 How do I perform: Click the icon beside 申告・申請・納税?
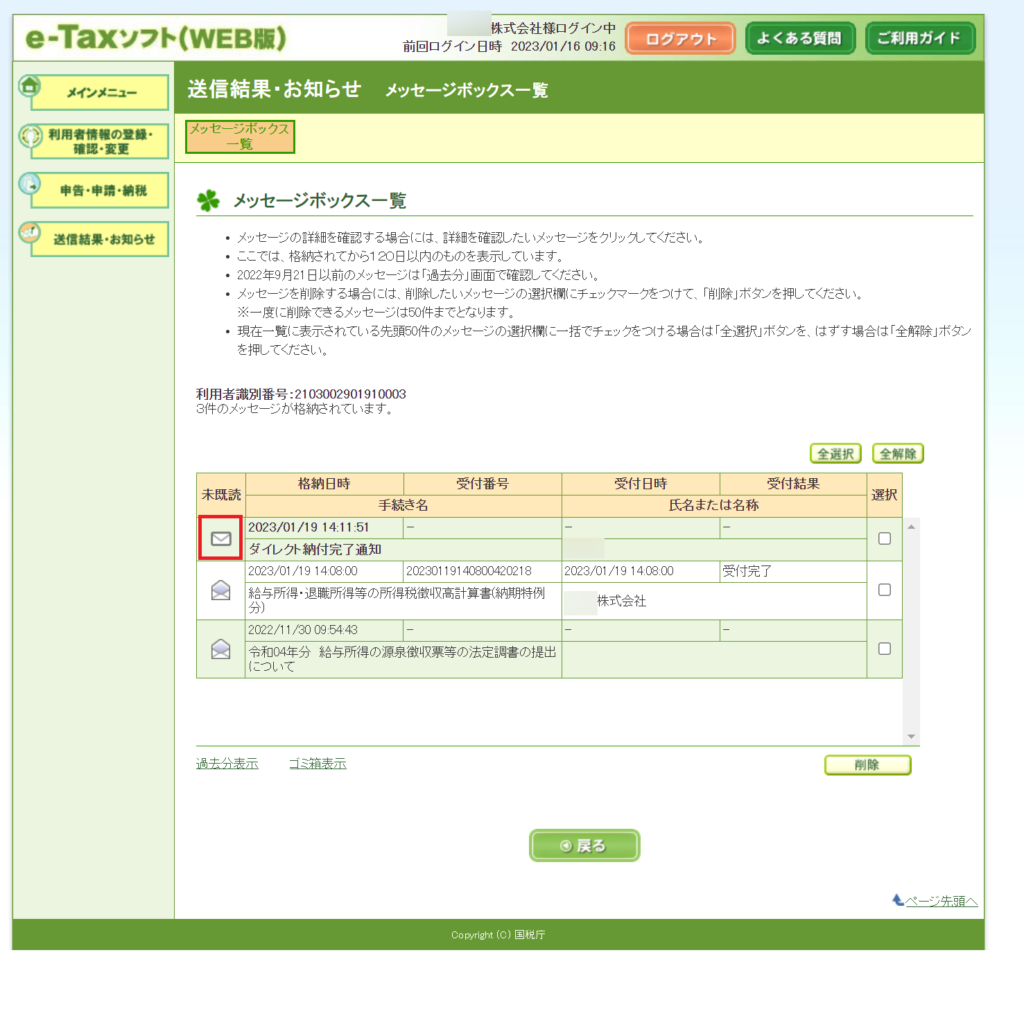point(30,184)
